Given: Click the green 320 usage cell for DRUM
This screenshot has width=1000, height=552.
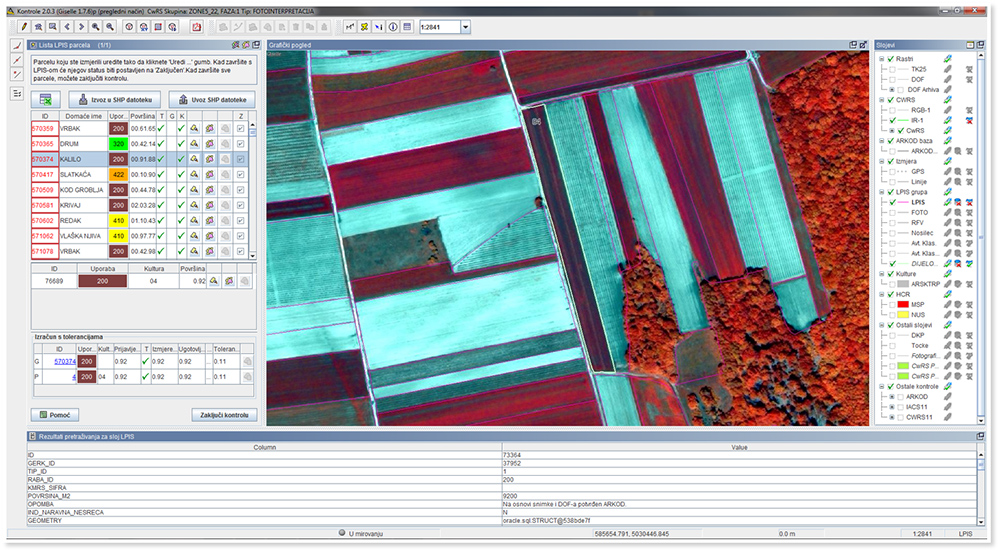Looking at the screenshot, I should tap(118, 144).
